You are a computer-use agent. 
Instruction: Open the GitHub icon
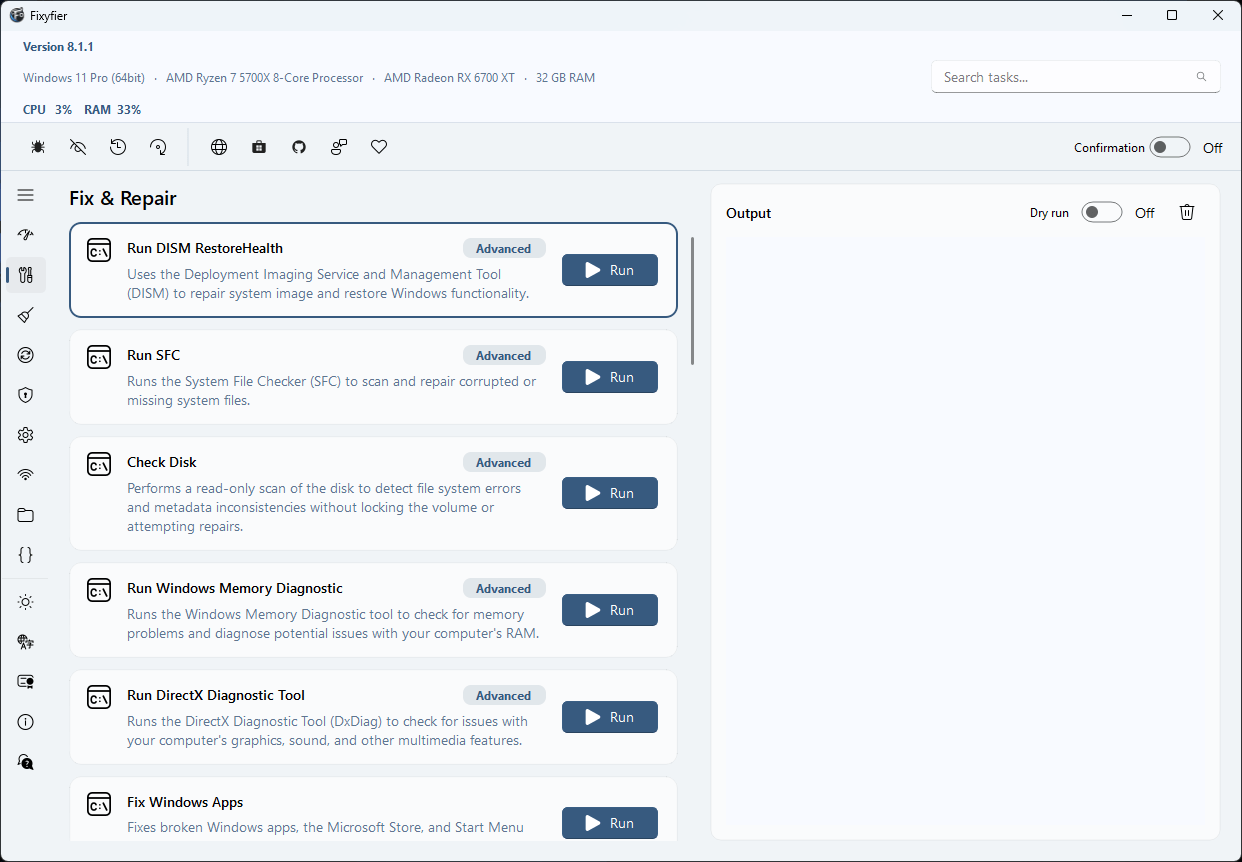299,147
